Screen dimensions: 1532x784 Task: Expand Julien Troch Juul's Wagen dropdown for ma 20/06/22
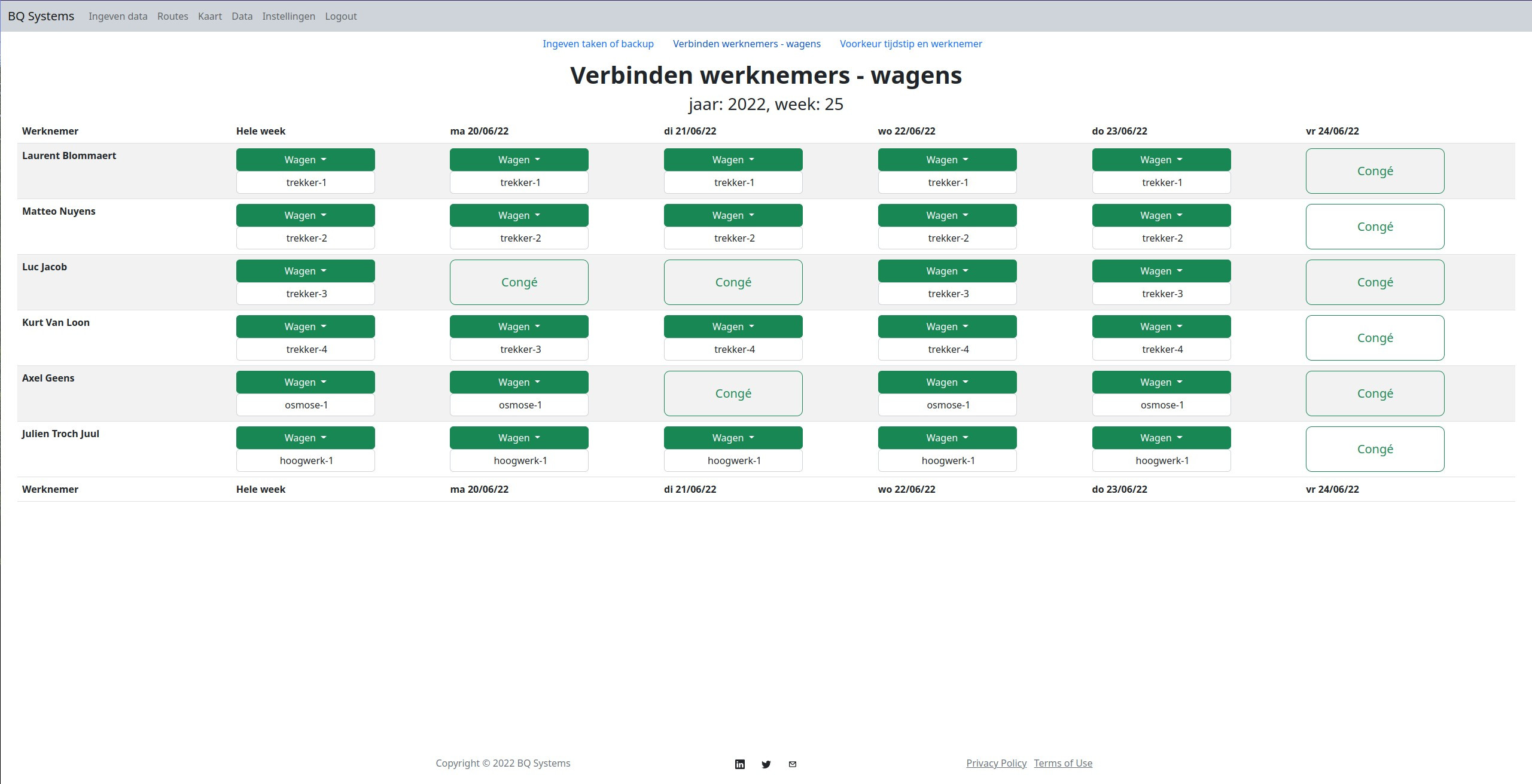(519, 438)
